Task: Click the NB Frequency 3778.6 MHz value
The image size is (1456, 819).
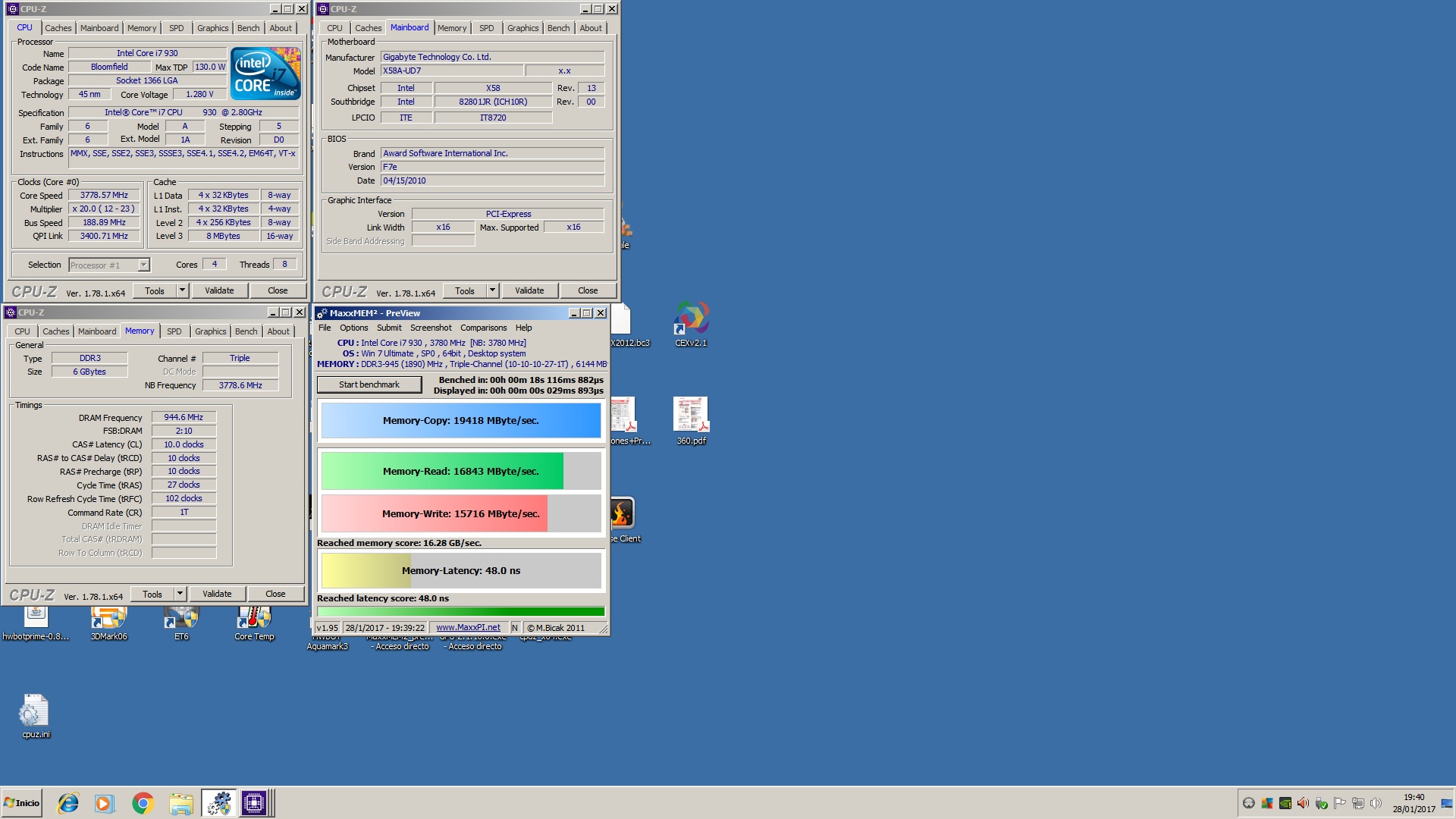Action: click(240, 385)
